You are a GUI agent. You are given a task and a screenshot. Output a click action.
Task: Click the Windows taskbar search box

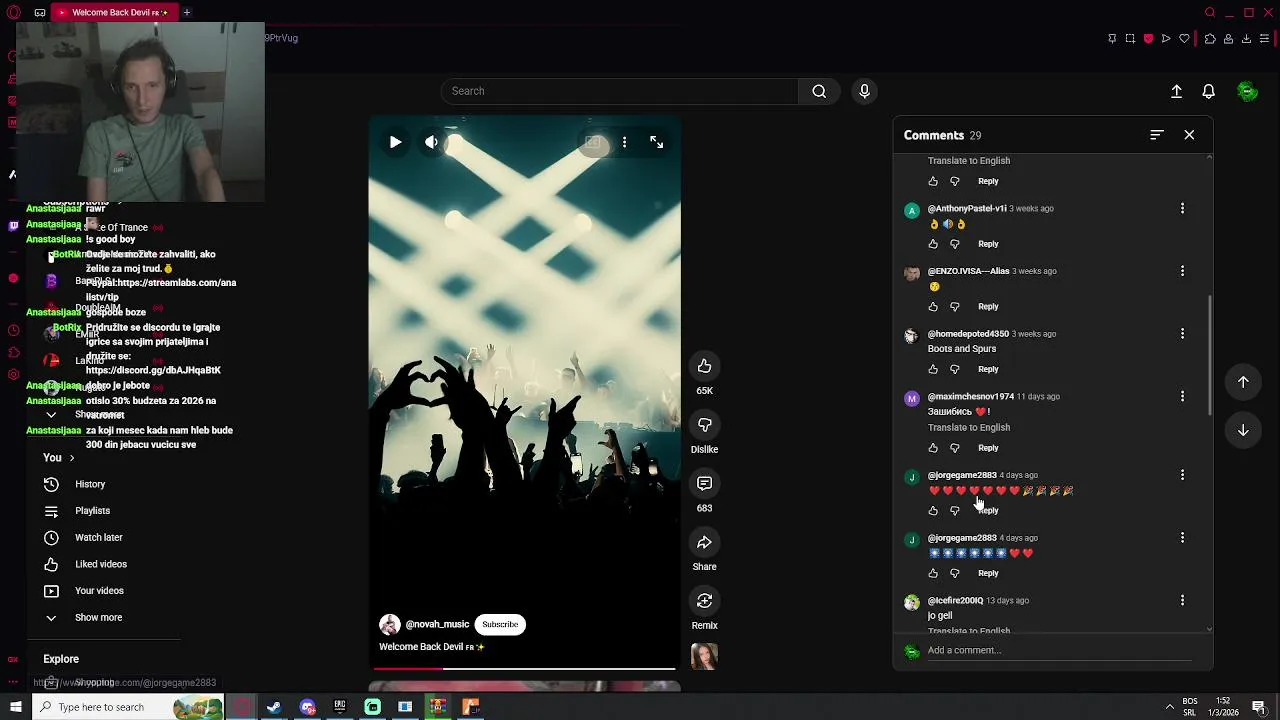(130, 707)
